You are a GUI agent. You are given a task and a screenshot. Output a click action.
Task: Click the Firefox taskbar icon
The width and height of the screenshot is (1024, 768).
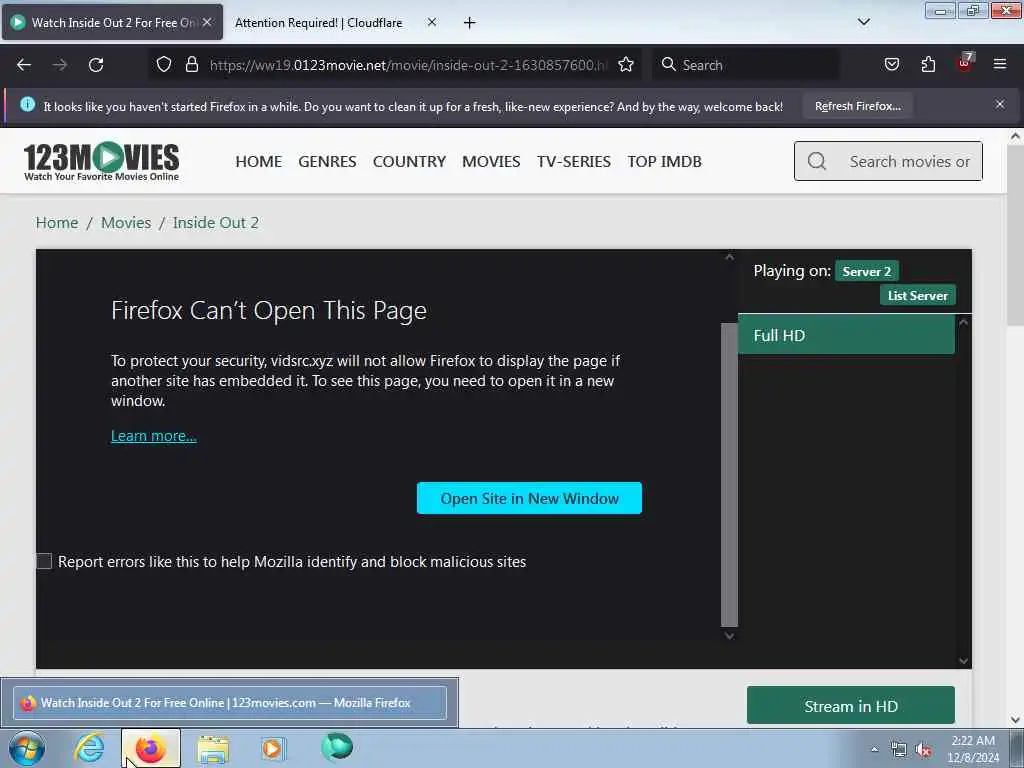point(150,748)
